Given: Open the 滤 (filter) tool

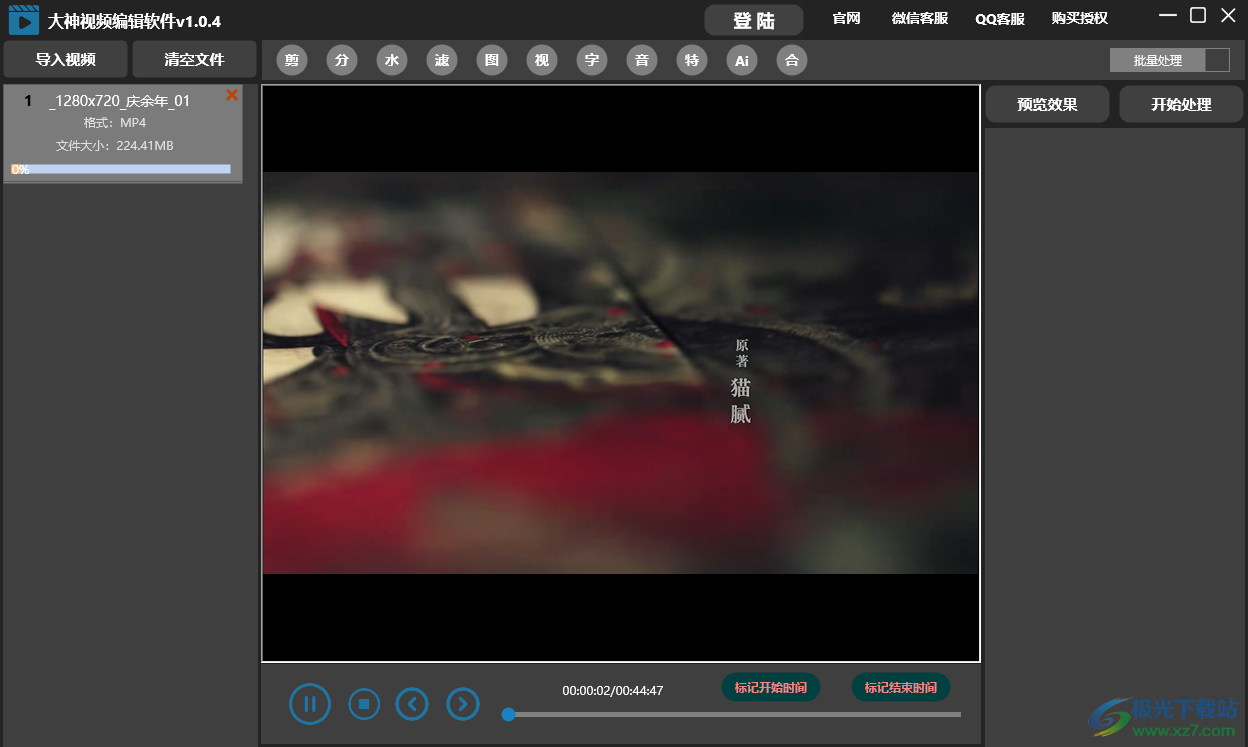Looking at the screenshot, I should tap(442, 60).
